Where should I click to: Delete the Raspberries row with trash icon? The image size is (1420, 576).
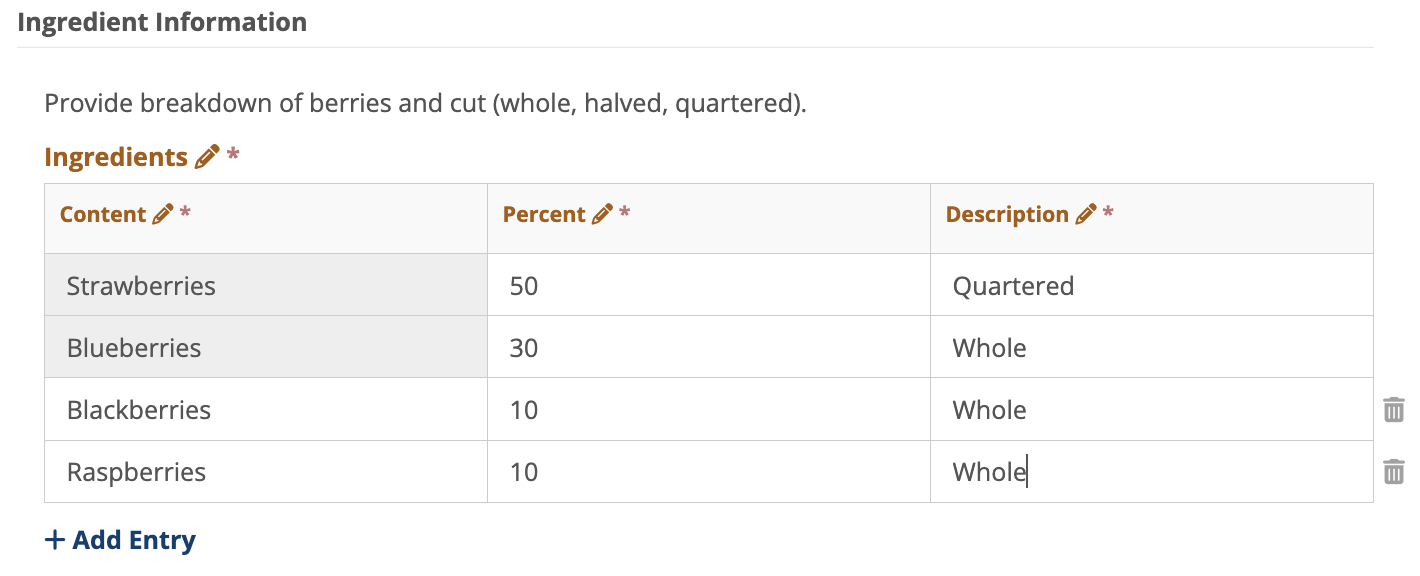click(x=1394, y=472)
